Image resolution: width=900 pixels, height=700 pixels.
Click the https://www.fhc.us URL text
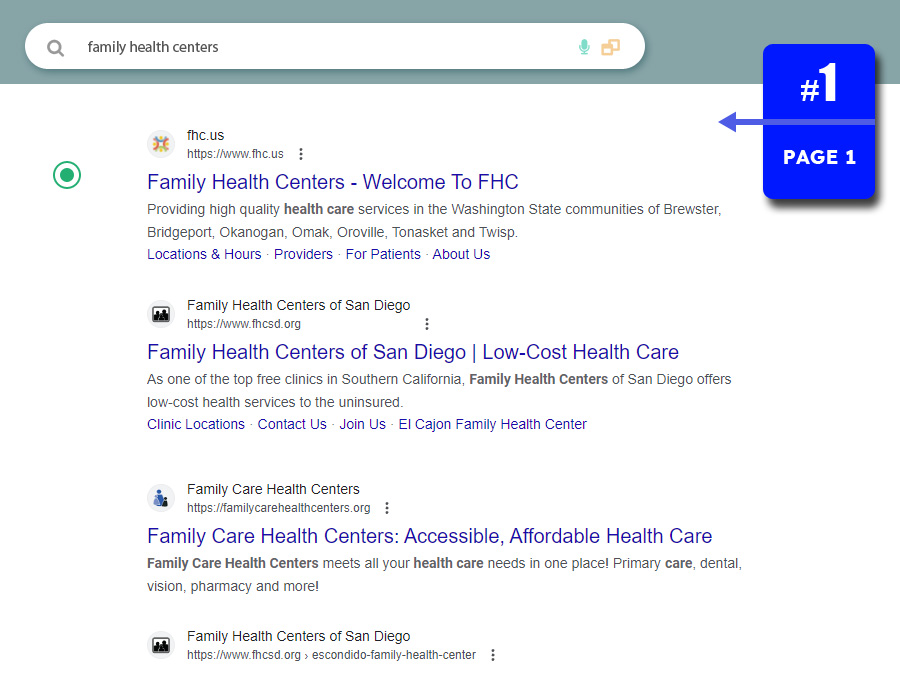(x=235, y=154)
